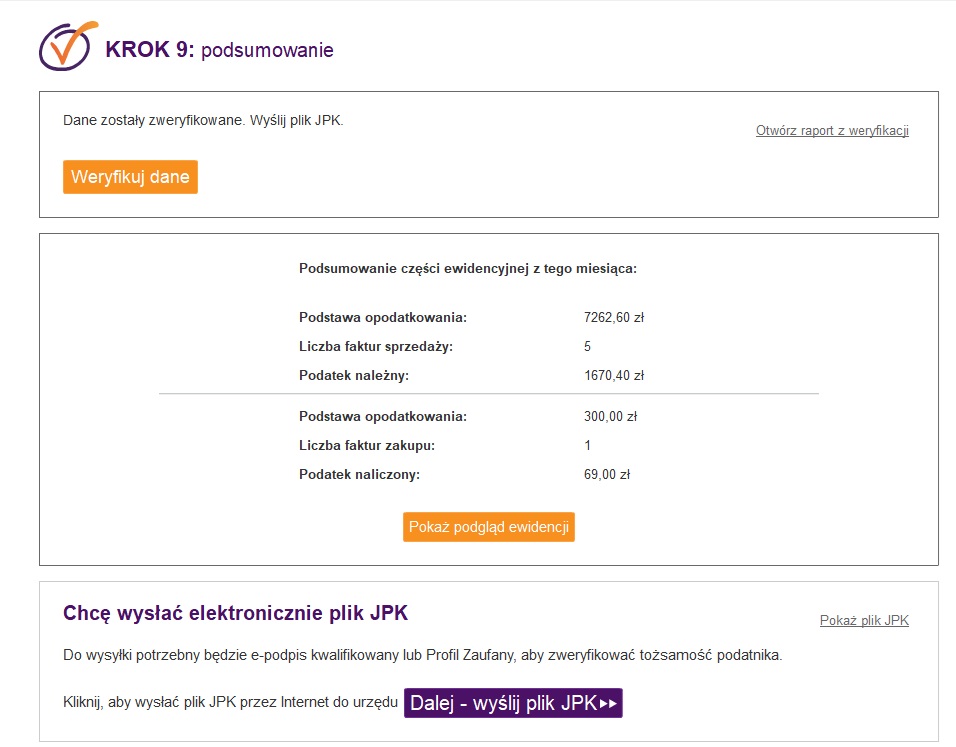Click the Liczba faktur zakupu label
This screenshot has width=956, height=747.
(x=366, y=446)
